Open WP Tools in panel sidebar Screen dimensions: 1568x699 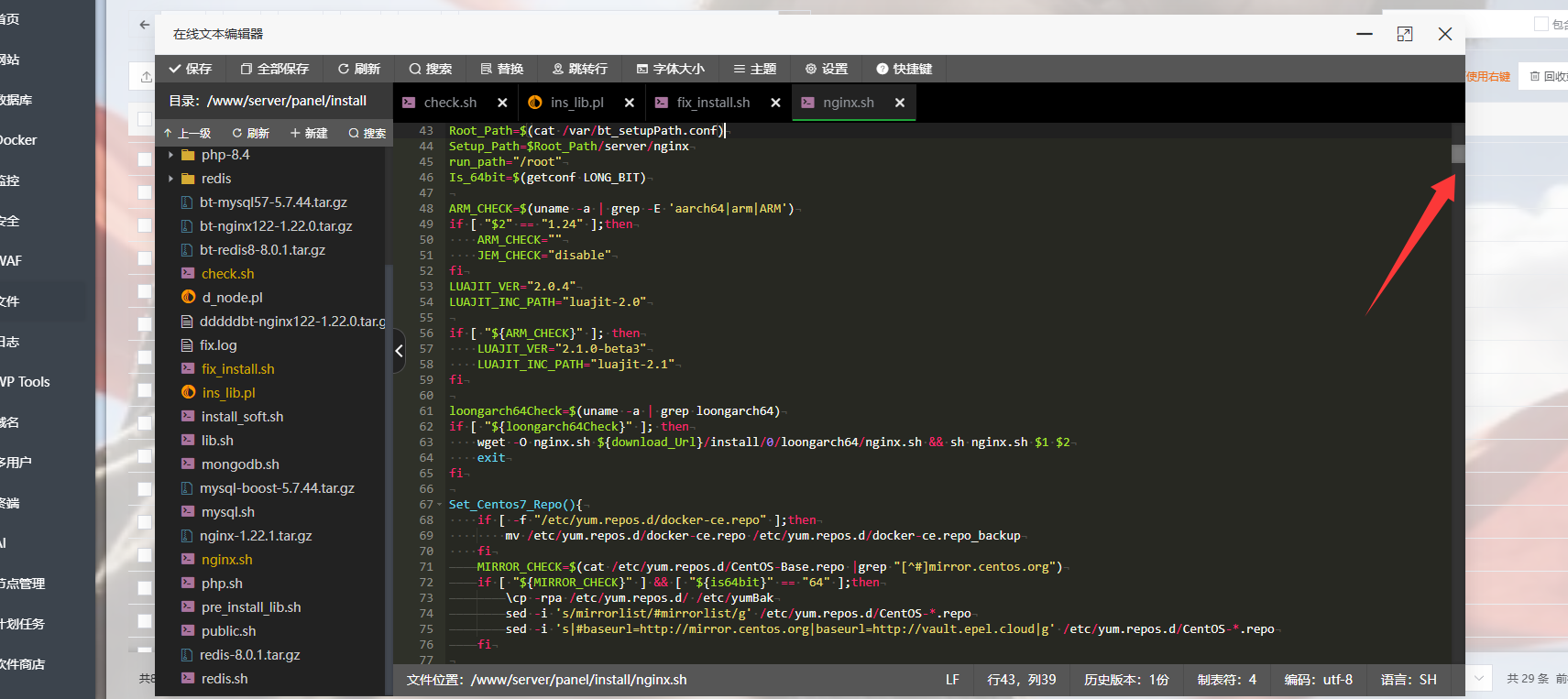(25, 382)
